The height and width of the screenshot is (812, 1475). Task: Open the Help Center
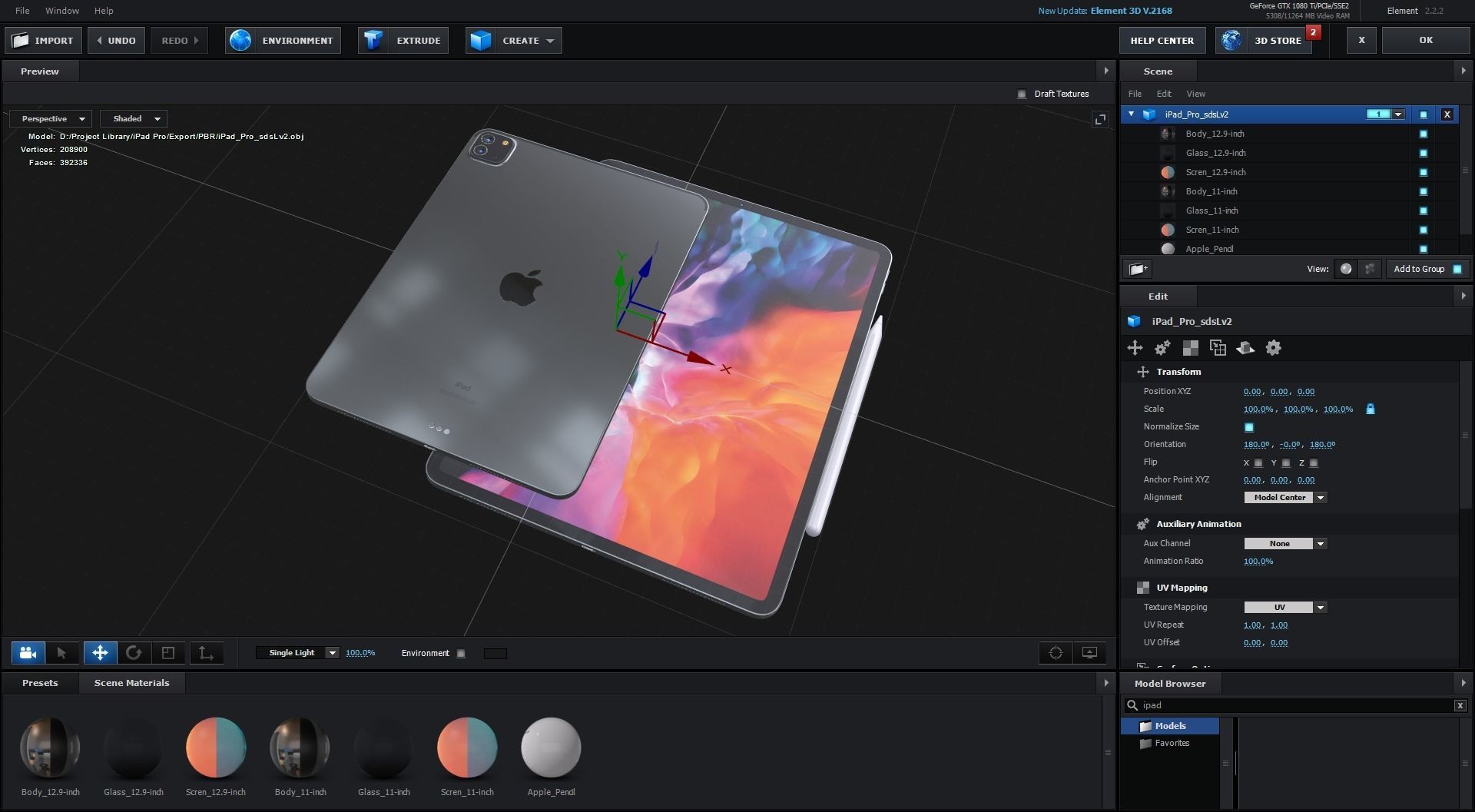point(1162,41)
